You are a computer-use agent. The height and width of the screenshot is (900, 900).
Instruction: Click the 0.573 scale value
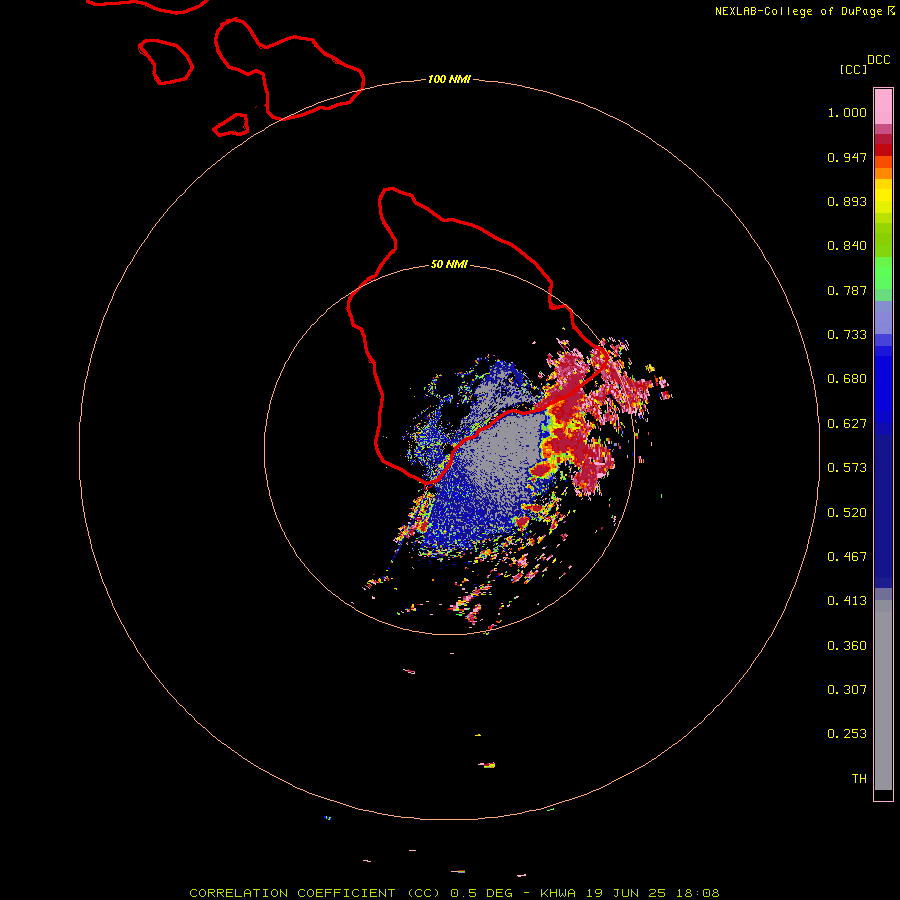pos(847,468)
